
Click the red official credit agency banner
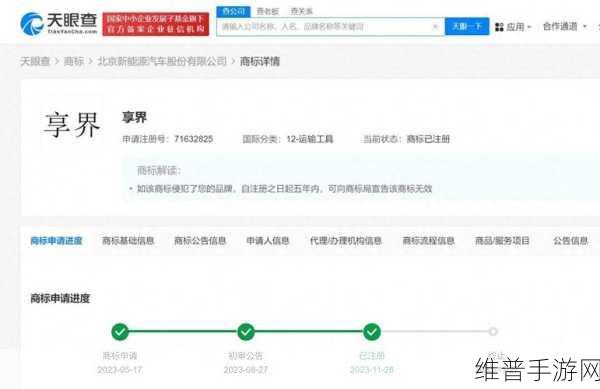[x=156, y=24]
